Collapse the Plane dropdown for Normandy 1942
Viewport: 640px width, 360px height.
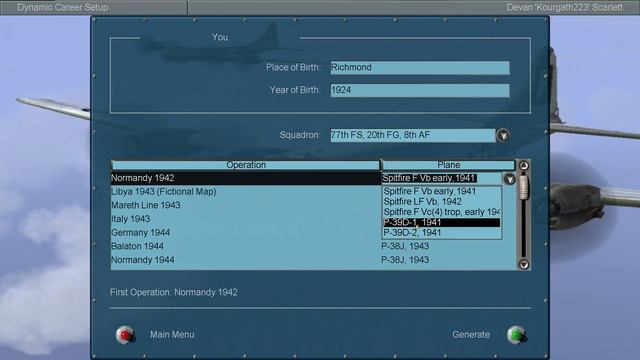point(509,179)
